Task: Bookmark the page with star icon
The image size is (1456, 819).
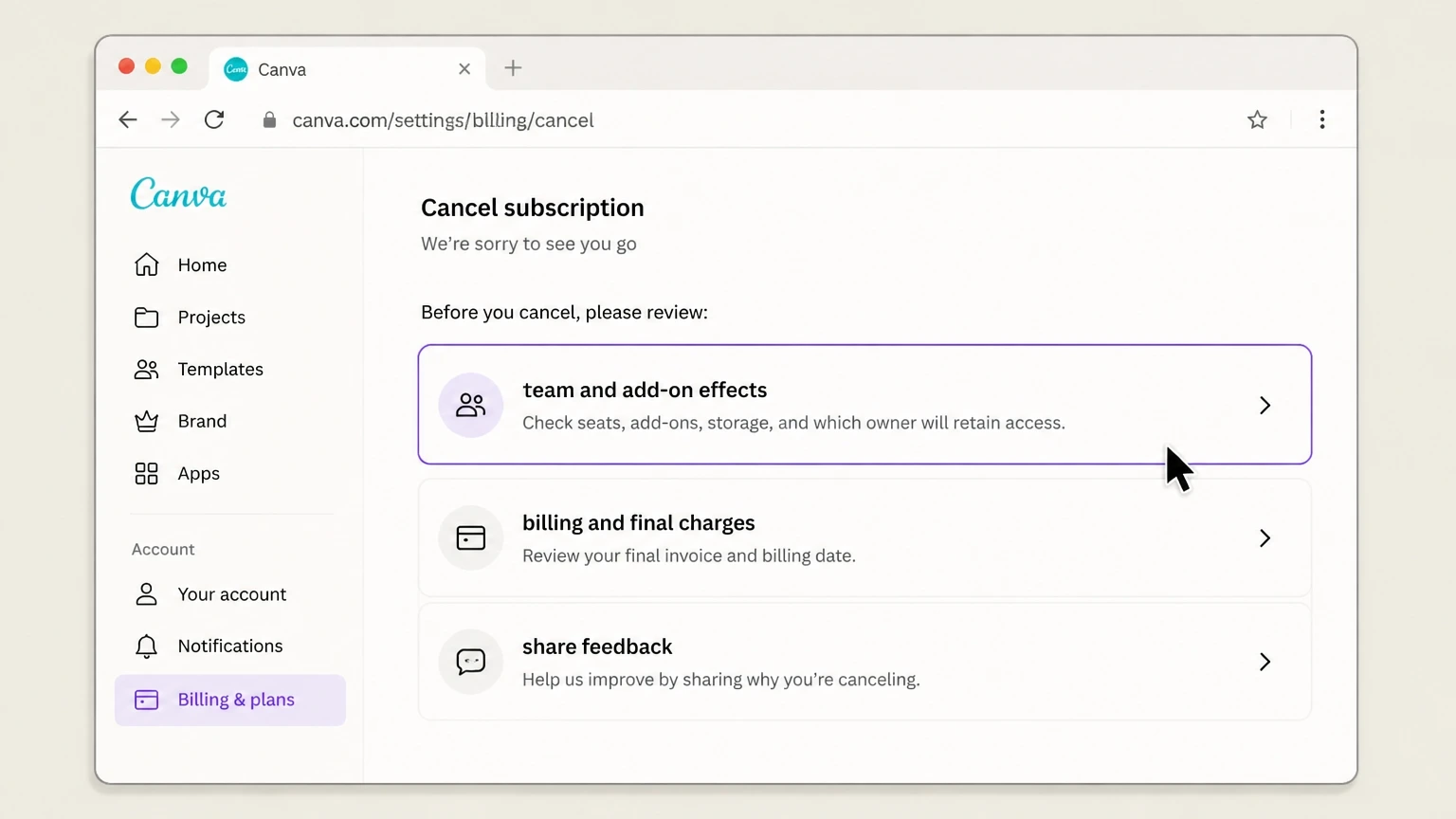Action: click(x=1257, y=119)
